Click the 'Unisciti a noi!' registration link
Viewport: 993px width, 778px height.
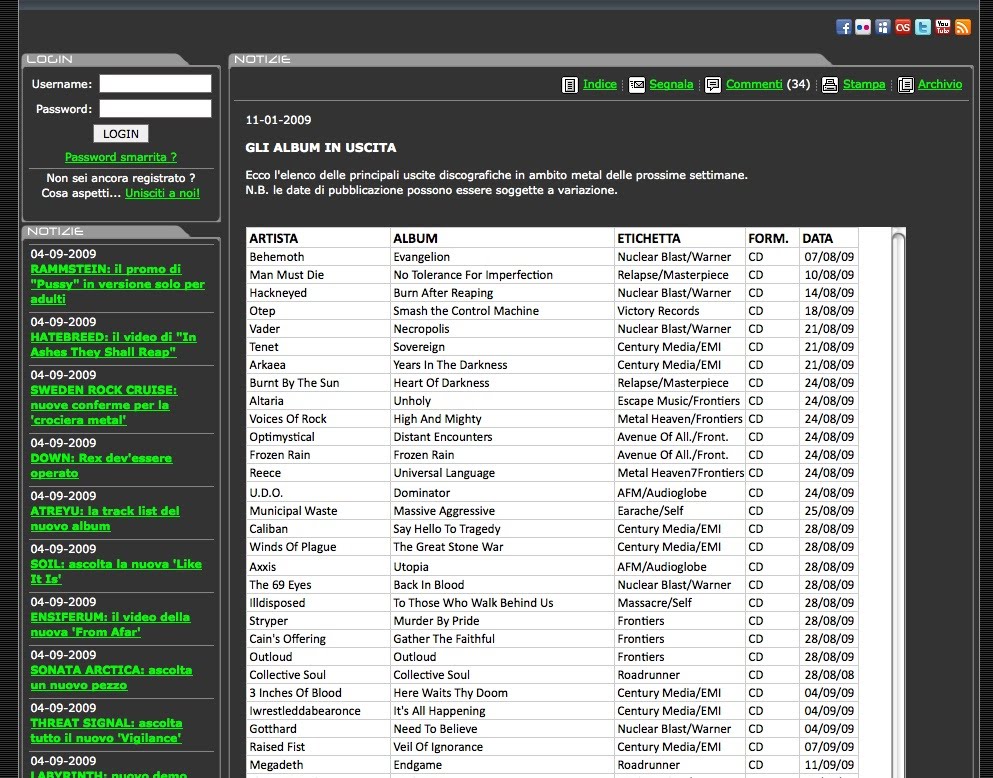click(162, 193)
